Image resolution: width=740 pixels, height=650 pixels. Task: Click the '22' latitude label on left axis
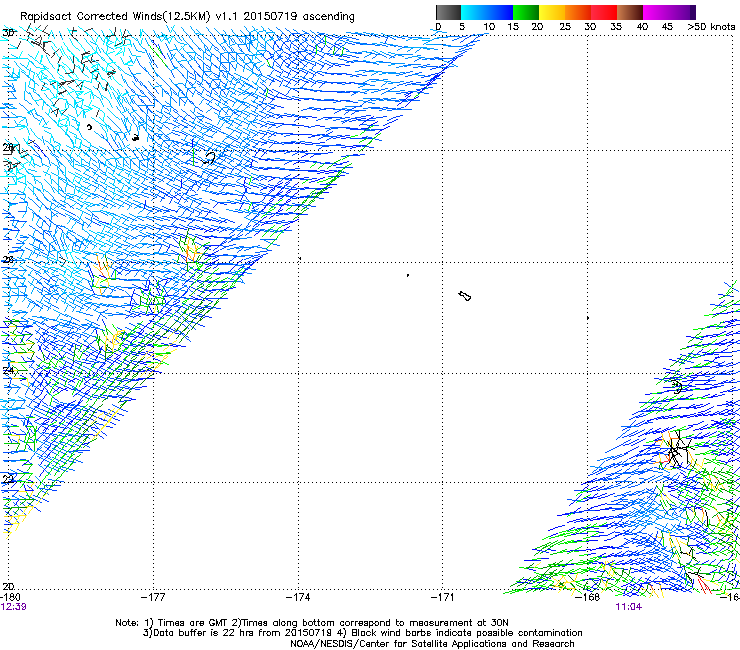[x=8, y=480]
